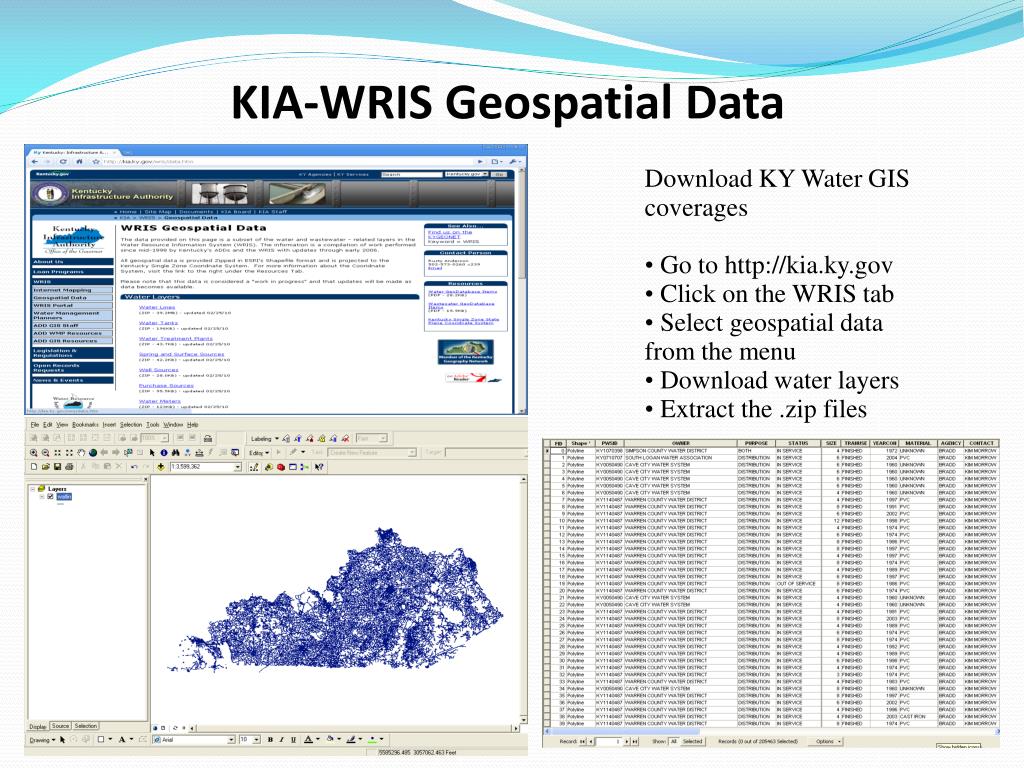This screenshot has width=1024, height=768.
Task: Switch to the table of contents Selection tab
Action: tap(86, 726)
